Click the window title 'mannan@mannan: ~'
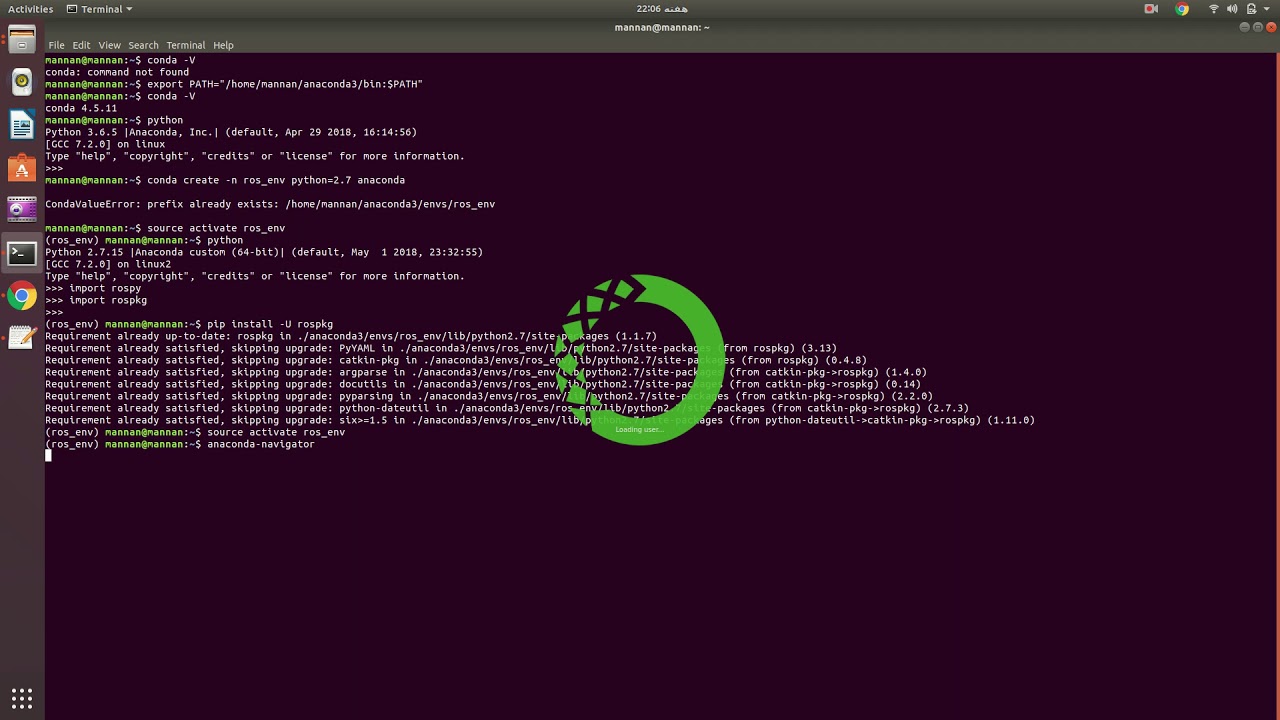The height and width of the screenshot is (720, 1280). pyautogui.click(x=661, y=27)
